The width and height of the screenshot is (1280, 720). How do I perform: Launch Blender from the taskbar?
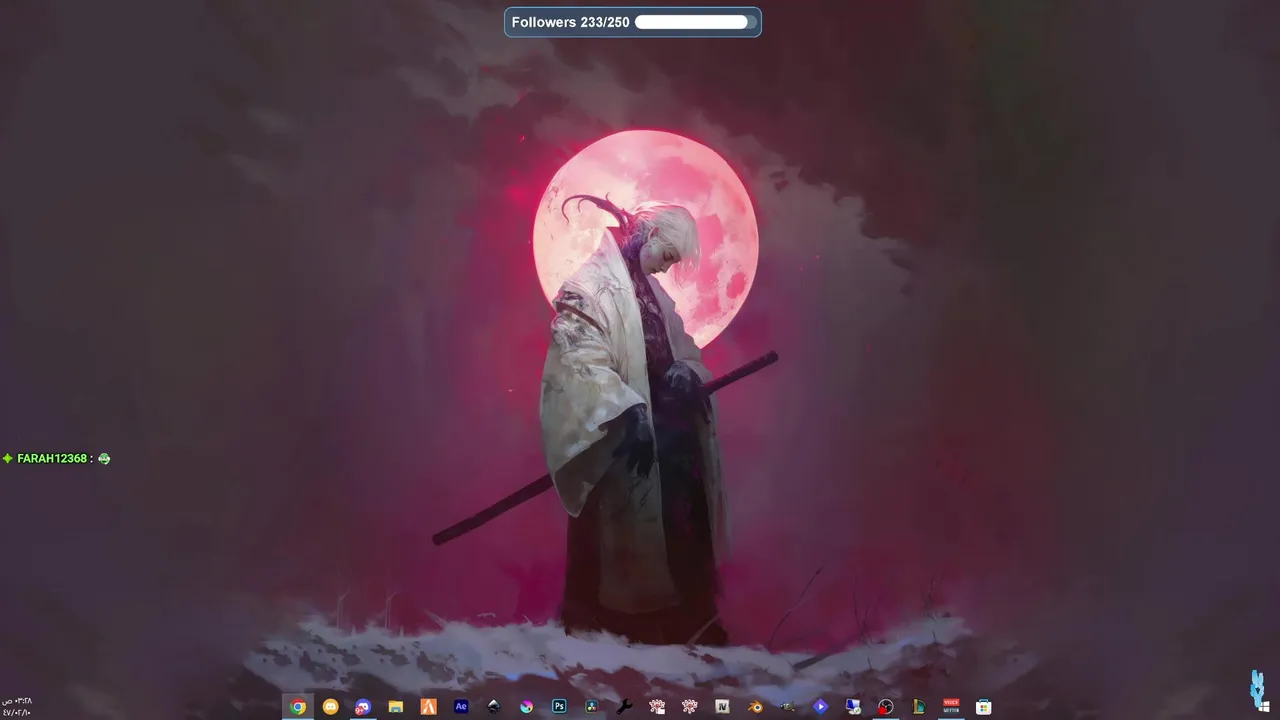point(755,707)
